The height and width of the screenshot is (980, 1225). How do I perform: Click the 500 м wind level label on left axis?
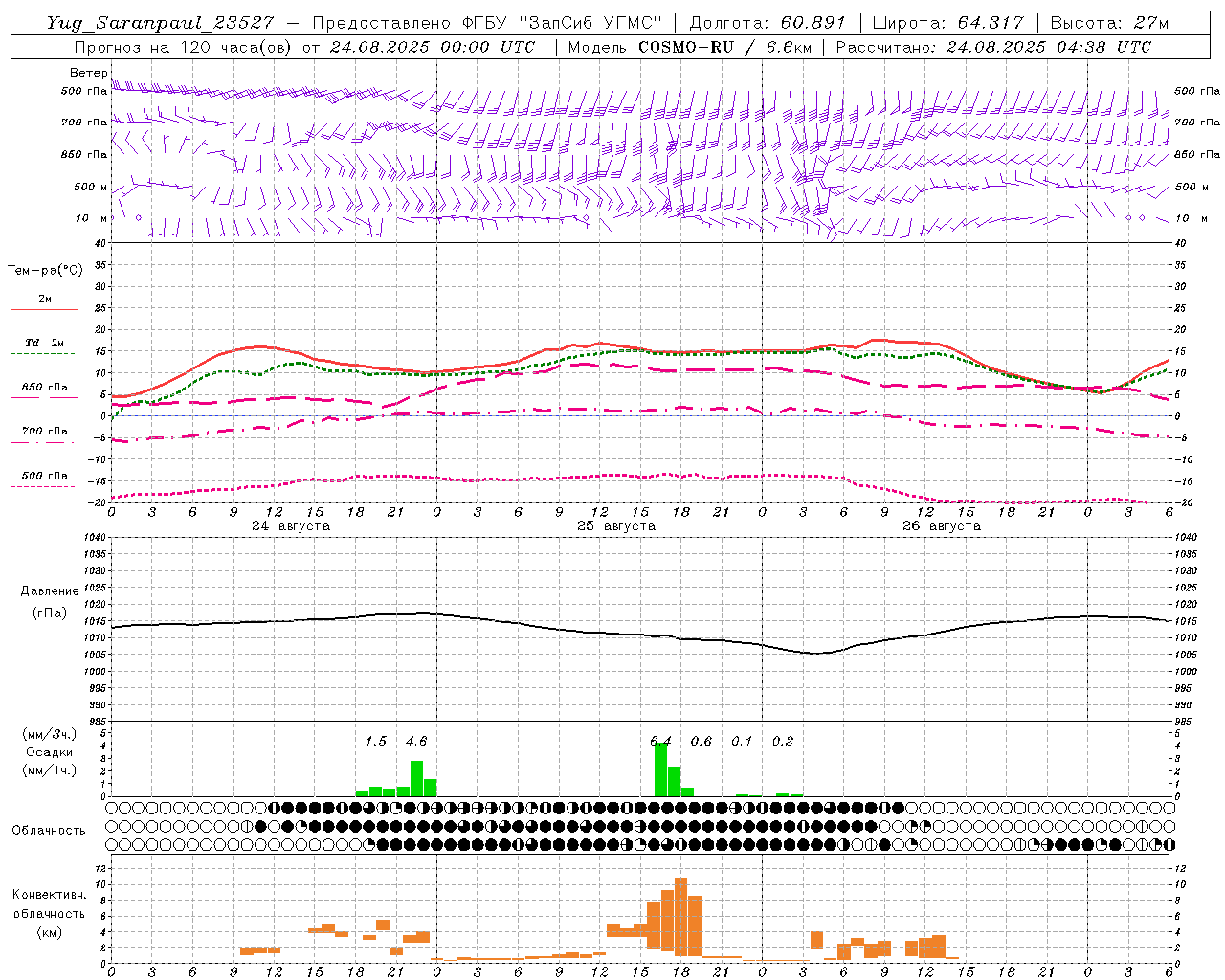click(91, 187)
